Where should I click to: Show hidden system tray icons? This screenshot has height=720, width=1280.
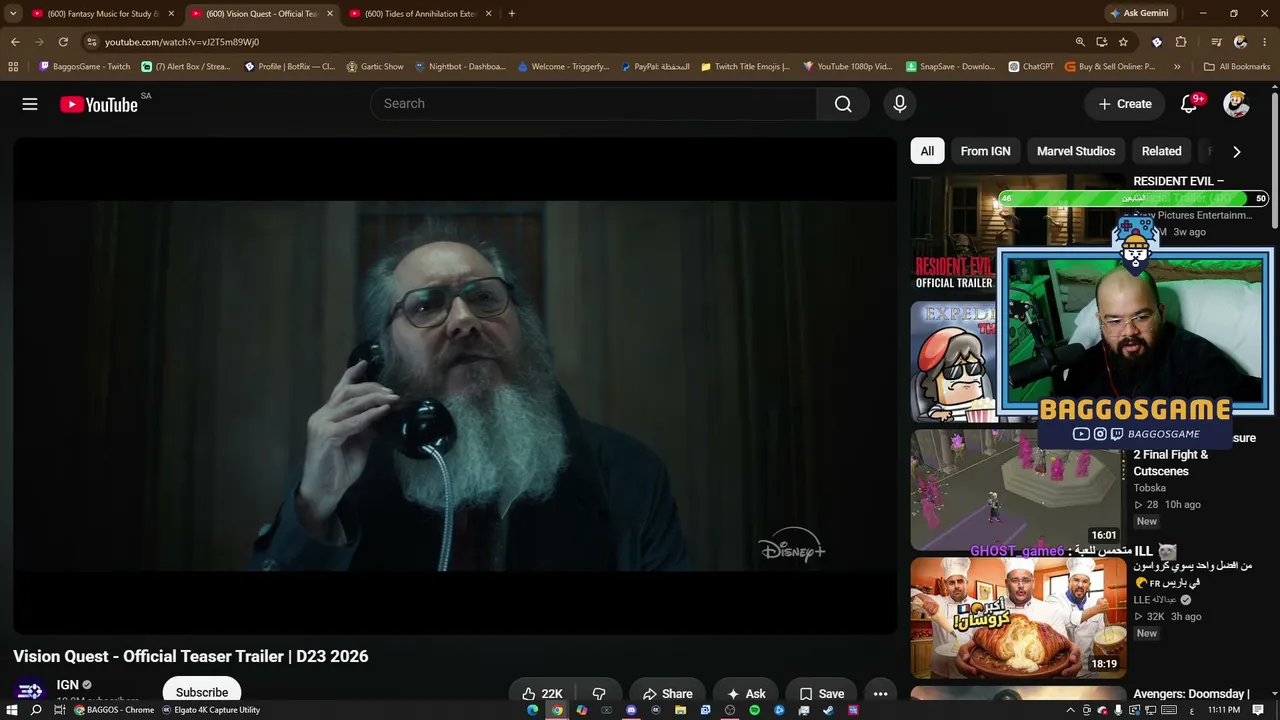(1070, 710)
